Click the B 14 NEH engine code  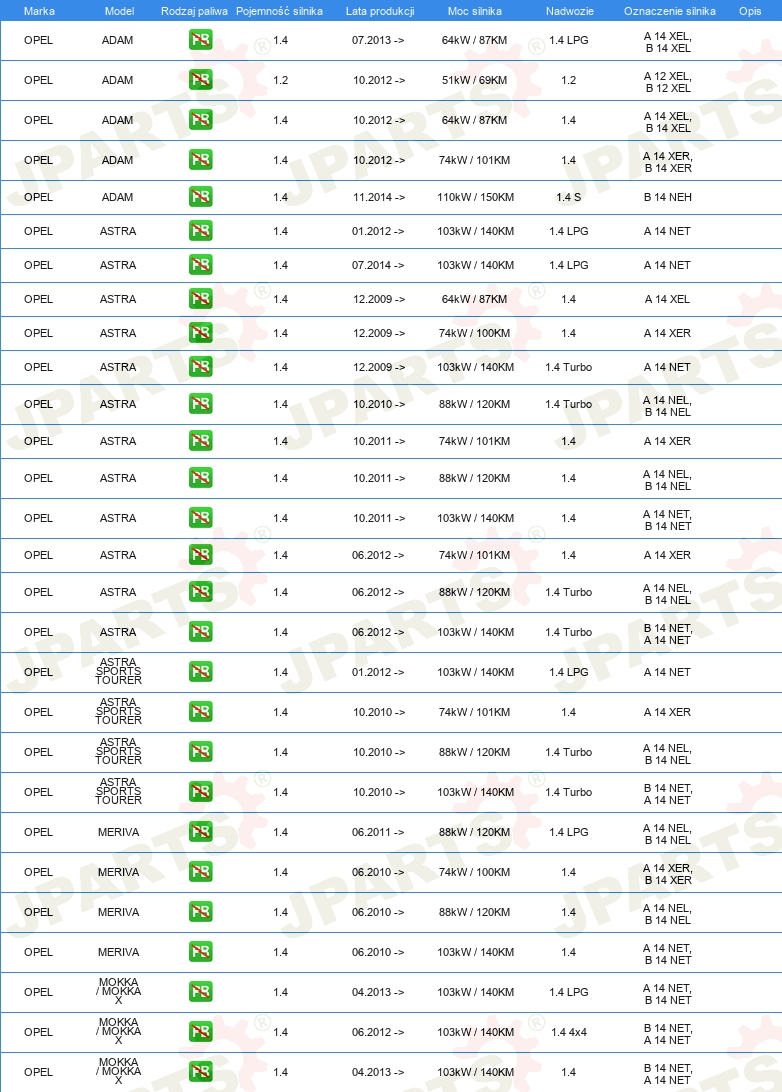[668, 197]
